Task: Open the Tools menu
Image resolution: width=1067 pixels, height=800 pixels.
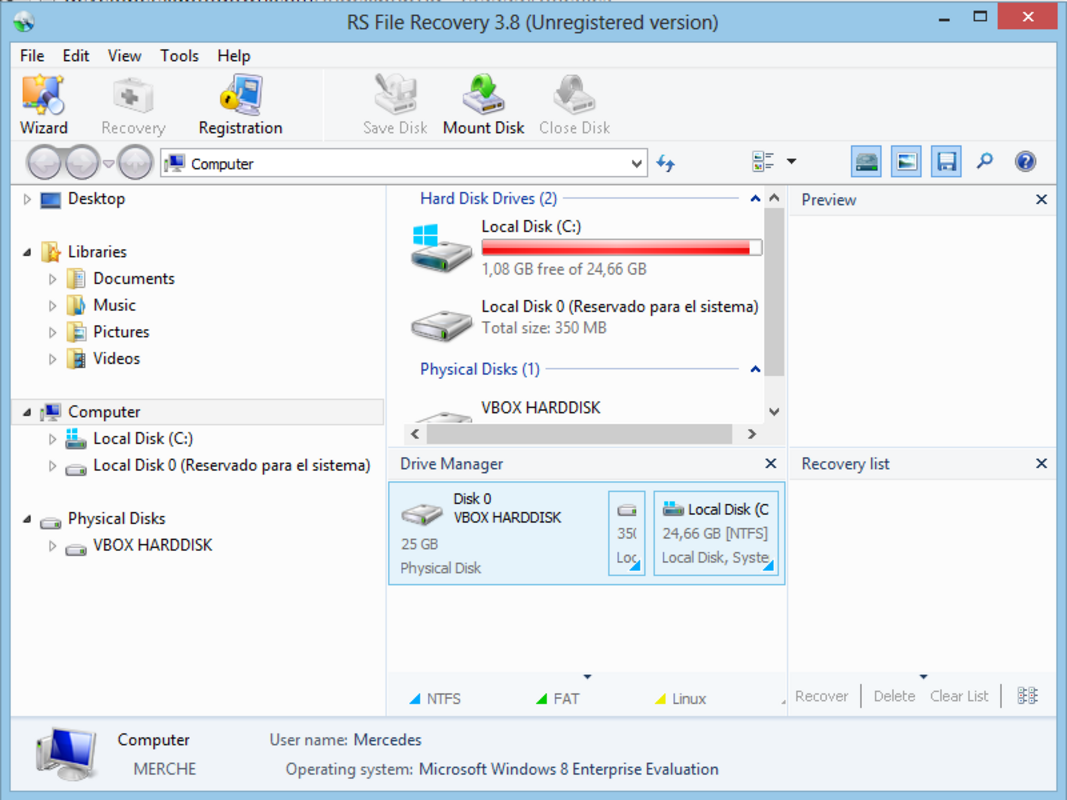Action: [x=179, y=56]
